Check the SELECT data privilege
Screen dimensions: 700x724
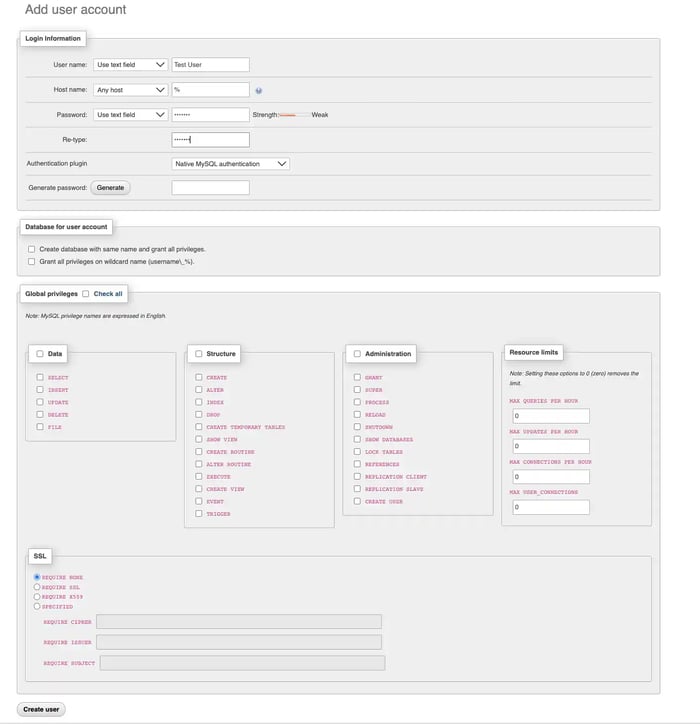pos(40,377)
